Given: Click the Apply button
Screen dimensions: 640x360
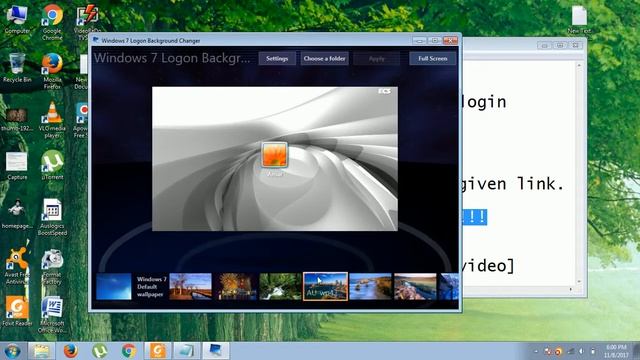Looking at the screenshot, I should click(x=376, y=58).
